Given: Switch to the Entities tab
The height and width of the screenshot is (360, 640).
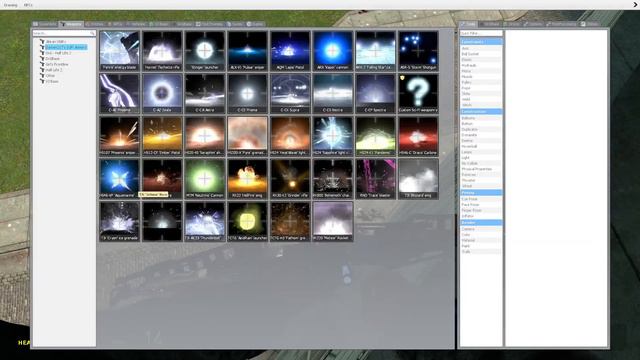Looking at the screenshot, I should (x=95, y=24).
